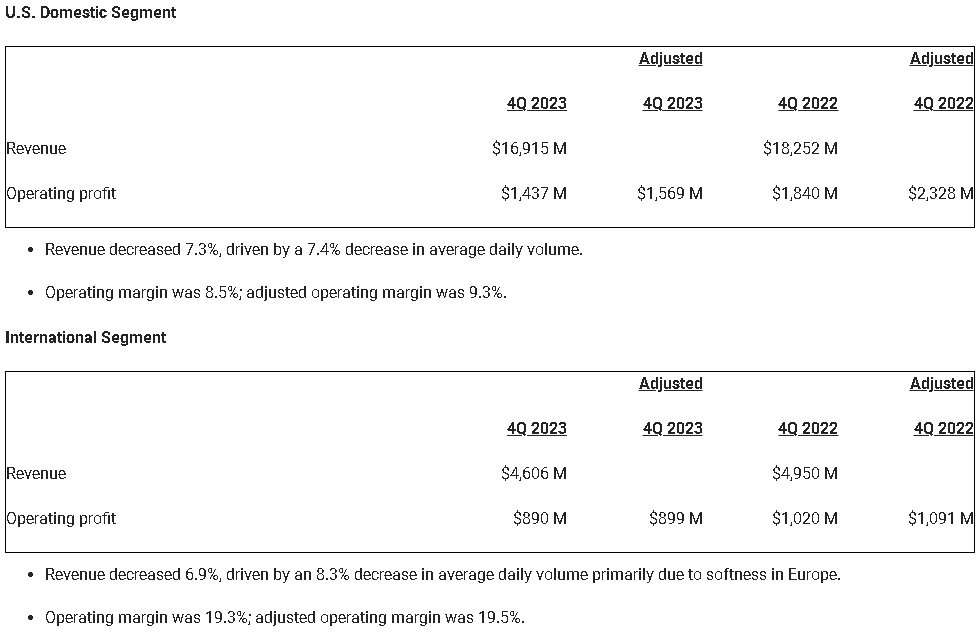Click the bullet stating revenue decreased 6.9%
The height and width of the screenshot is (636, 979).
442,575
